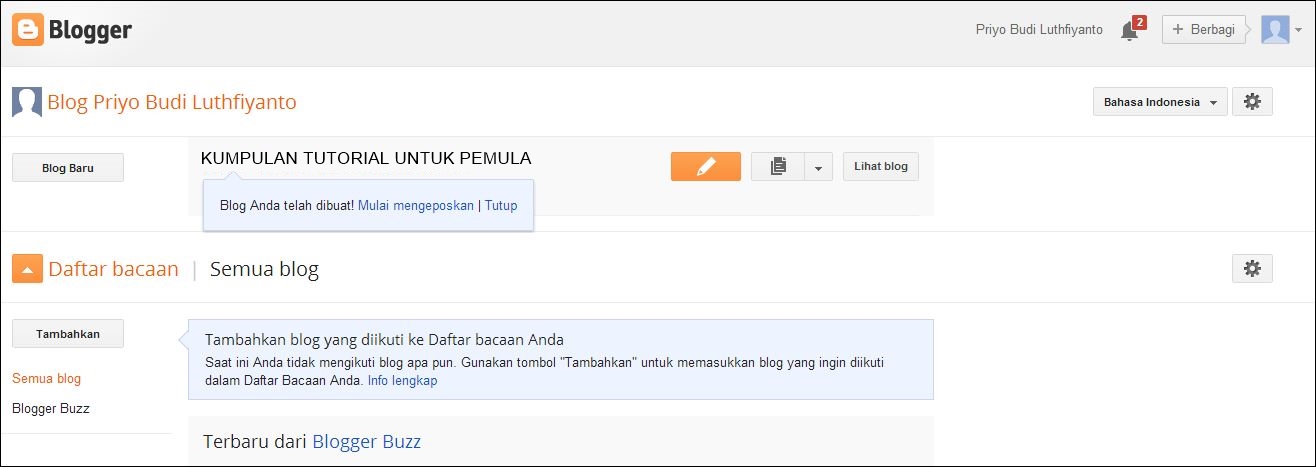Click the user name Priyo Budi Luthfiyanto

pyautogui.click(x=1039, y=30)
